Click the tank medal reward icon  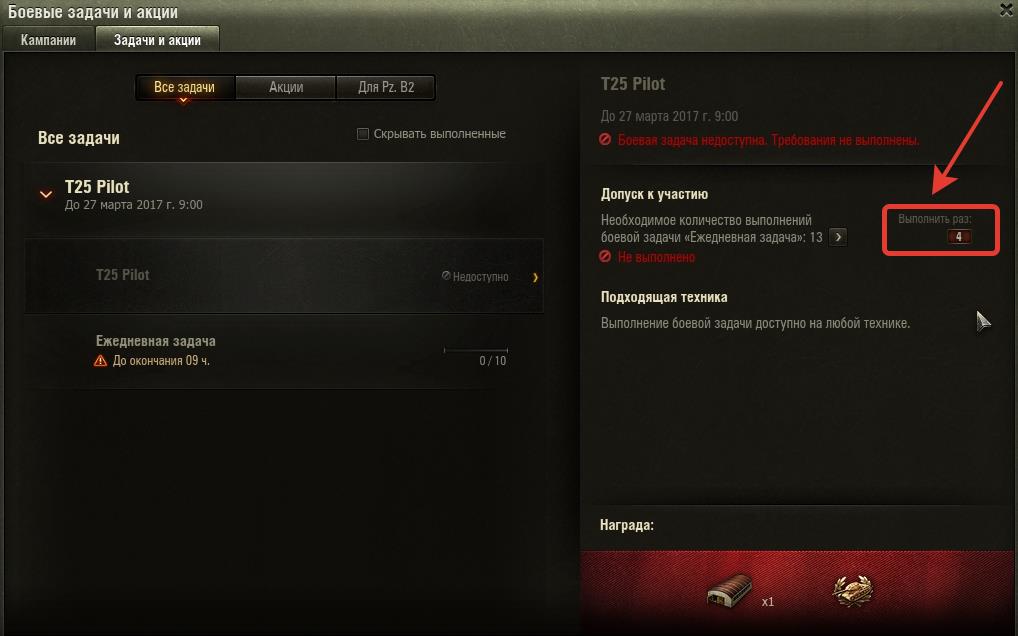[852, 591]
